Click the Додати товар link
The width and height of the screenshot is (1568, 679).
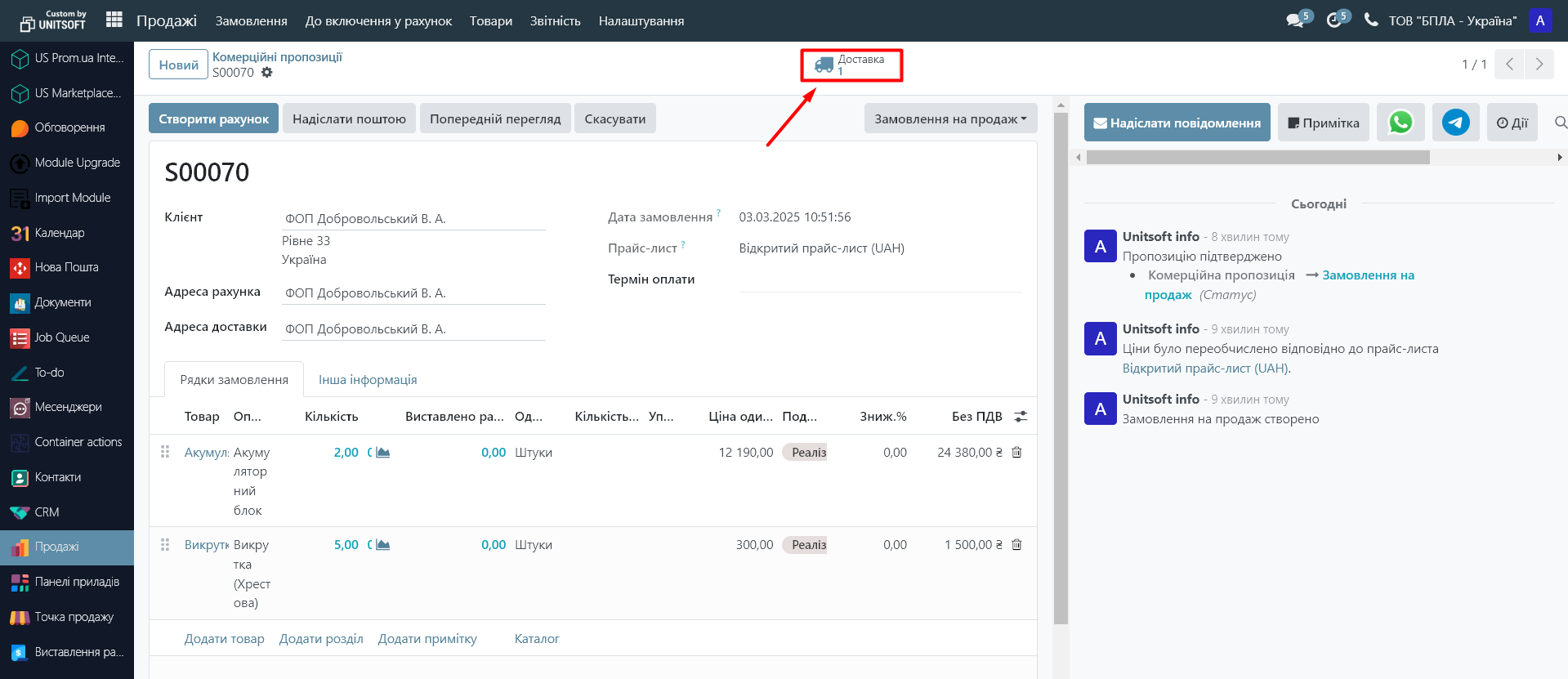[224, 639]
